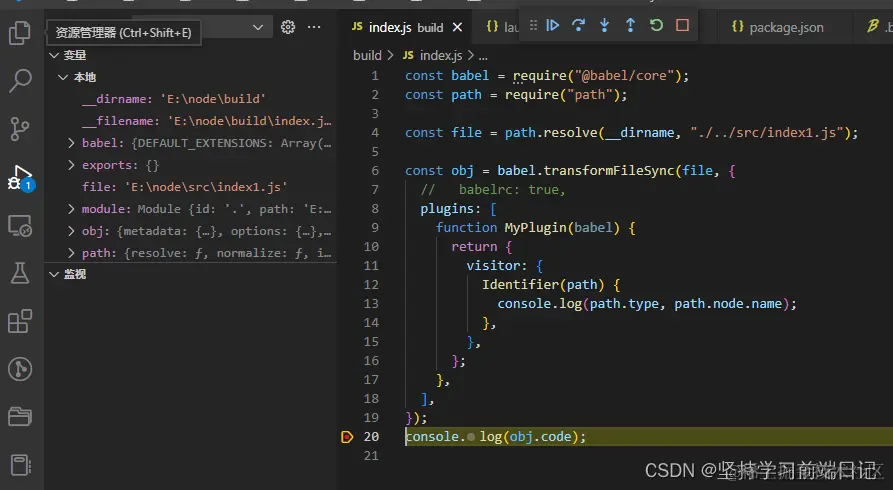Select the __filename variable row
The width and height of the screenshot is (893, 490).
[191, 121]
